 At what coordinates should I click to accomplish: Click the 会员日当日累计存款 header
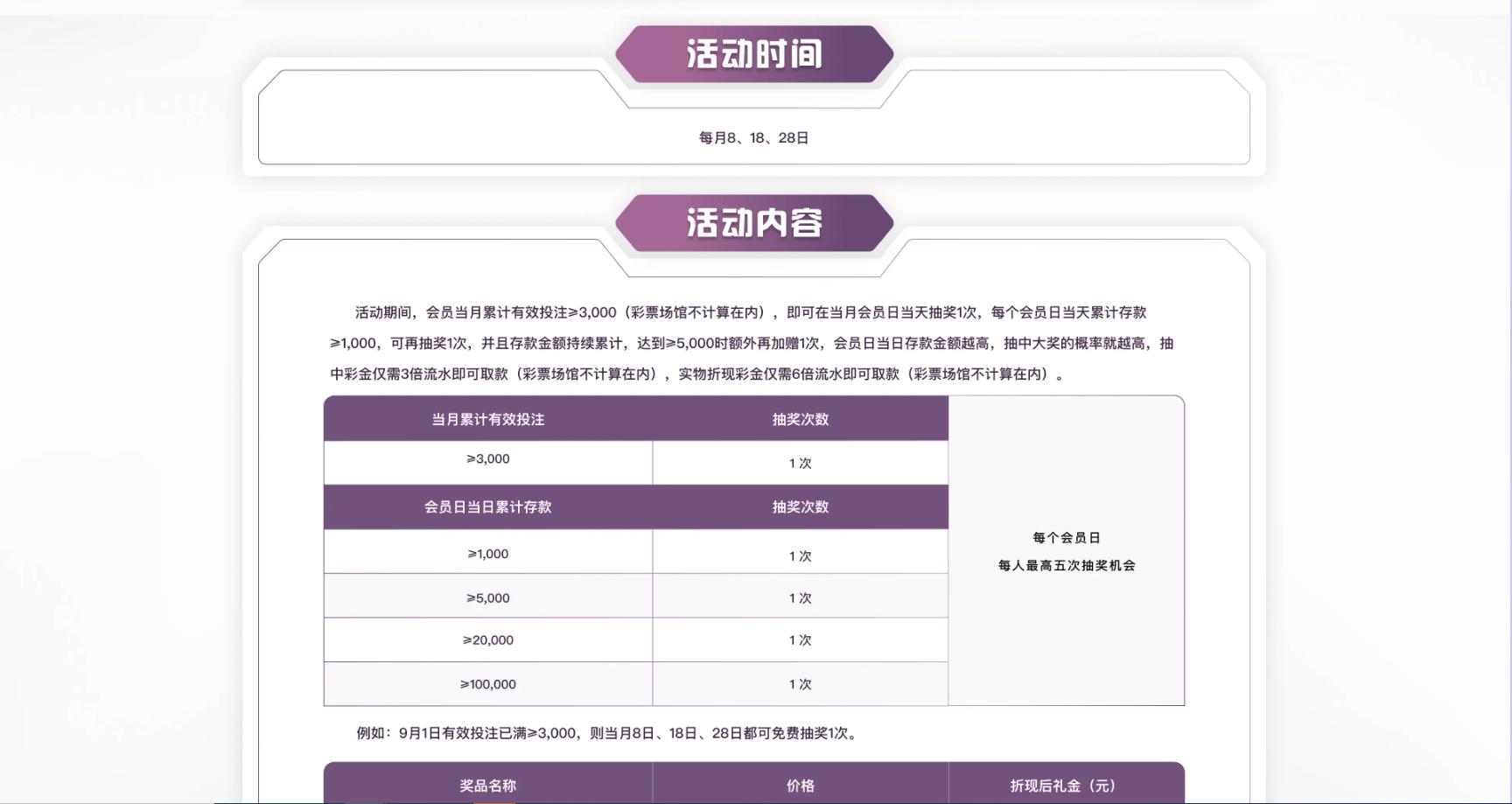pos(487,507)
